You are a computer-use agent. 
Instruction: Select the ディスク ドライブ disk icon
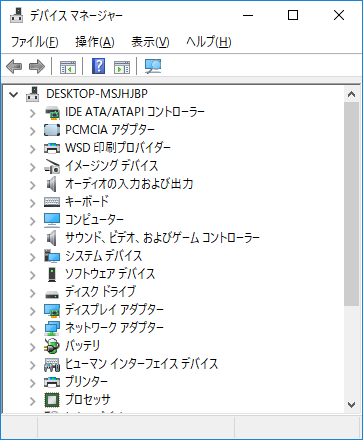(52, 294)
